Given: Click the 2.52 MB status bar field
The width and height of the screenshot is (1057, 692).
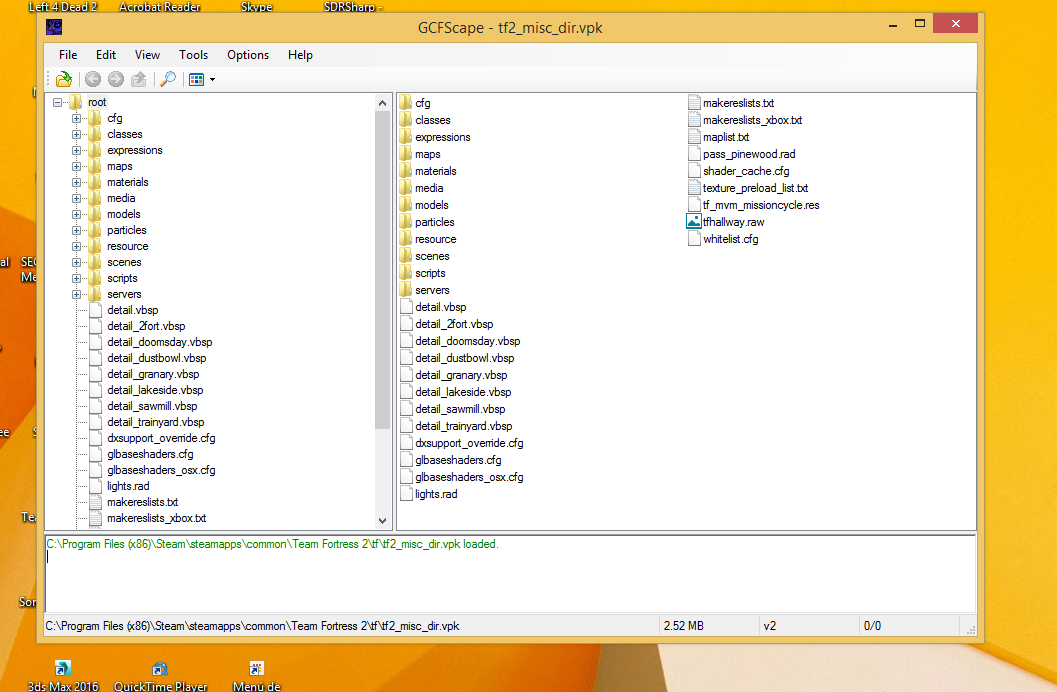Looking at the screenshot, I should 708,626.
